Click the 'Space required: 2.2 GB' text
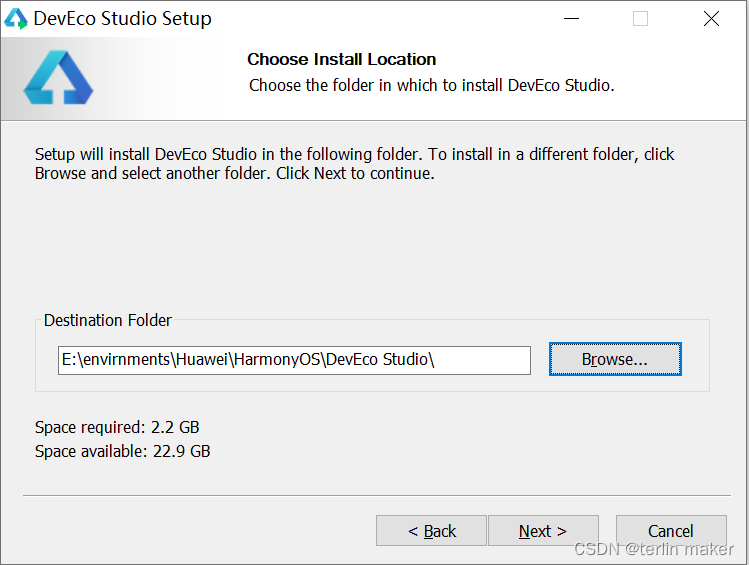This screenshot has height=565, width=749. [x=117, y=427]
